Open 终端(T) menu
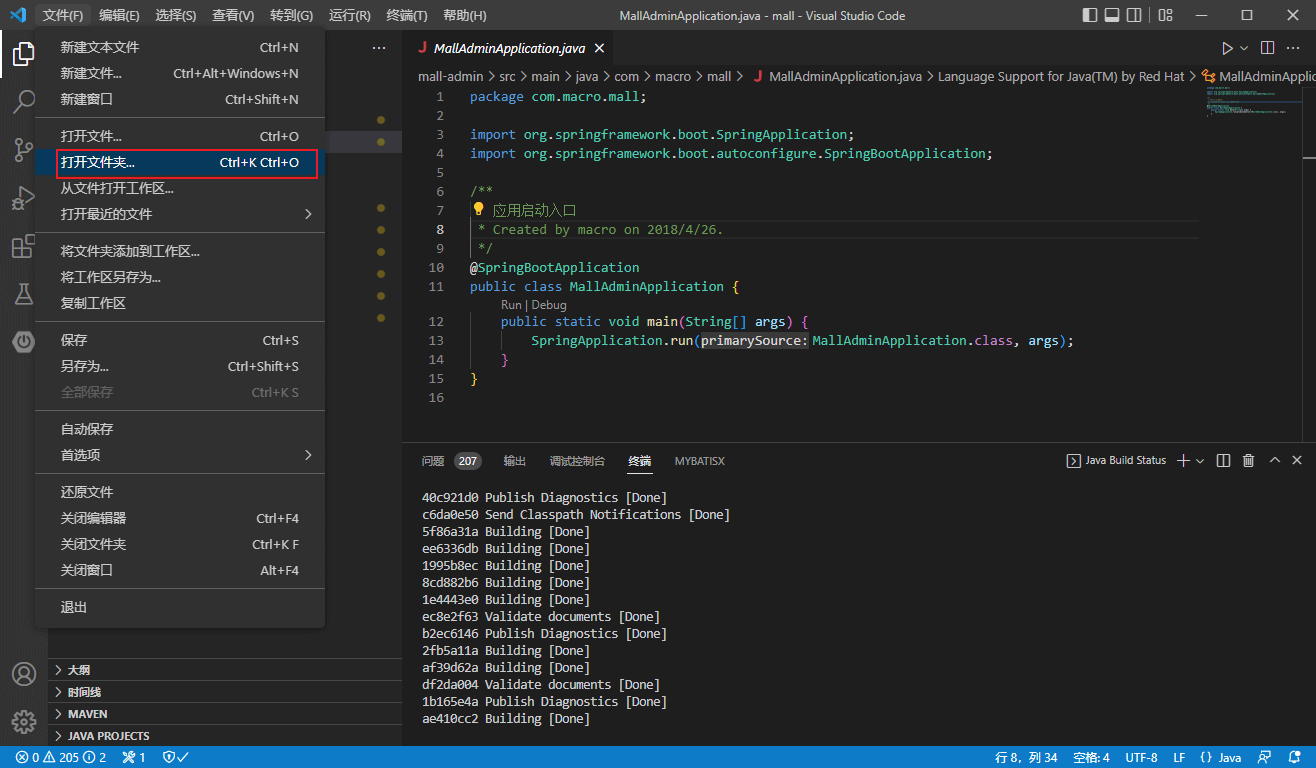 pyautogui.click(x=406, y=15)
